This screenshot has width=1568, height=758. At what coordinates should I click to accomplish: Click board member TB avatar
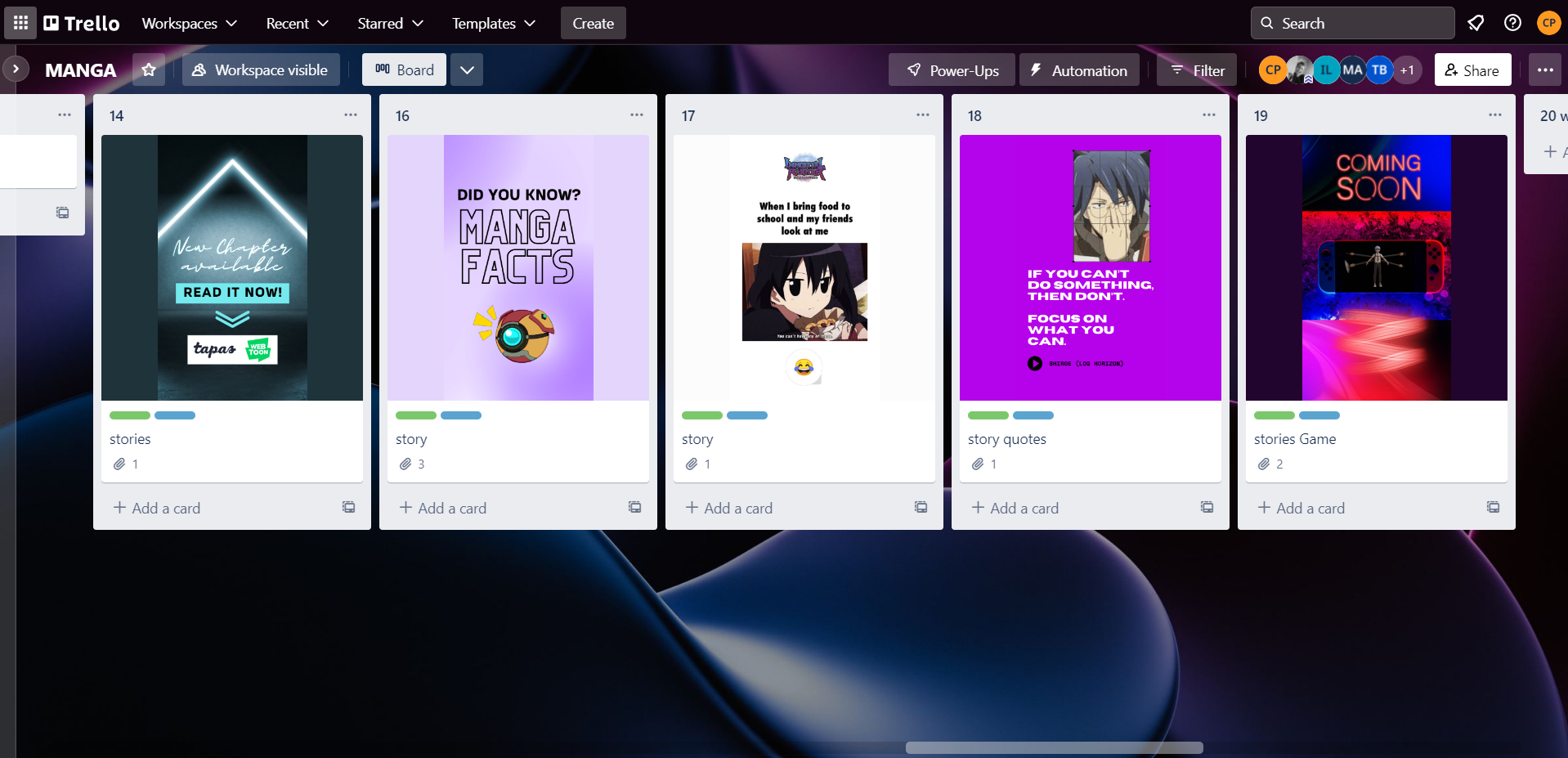[x=1380, y=70]
